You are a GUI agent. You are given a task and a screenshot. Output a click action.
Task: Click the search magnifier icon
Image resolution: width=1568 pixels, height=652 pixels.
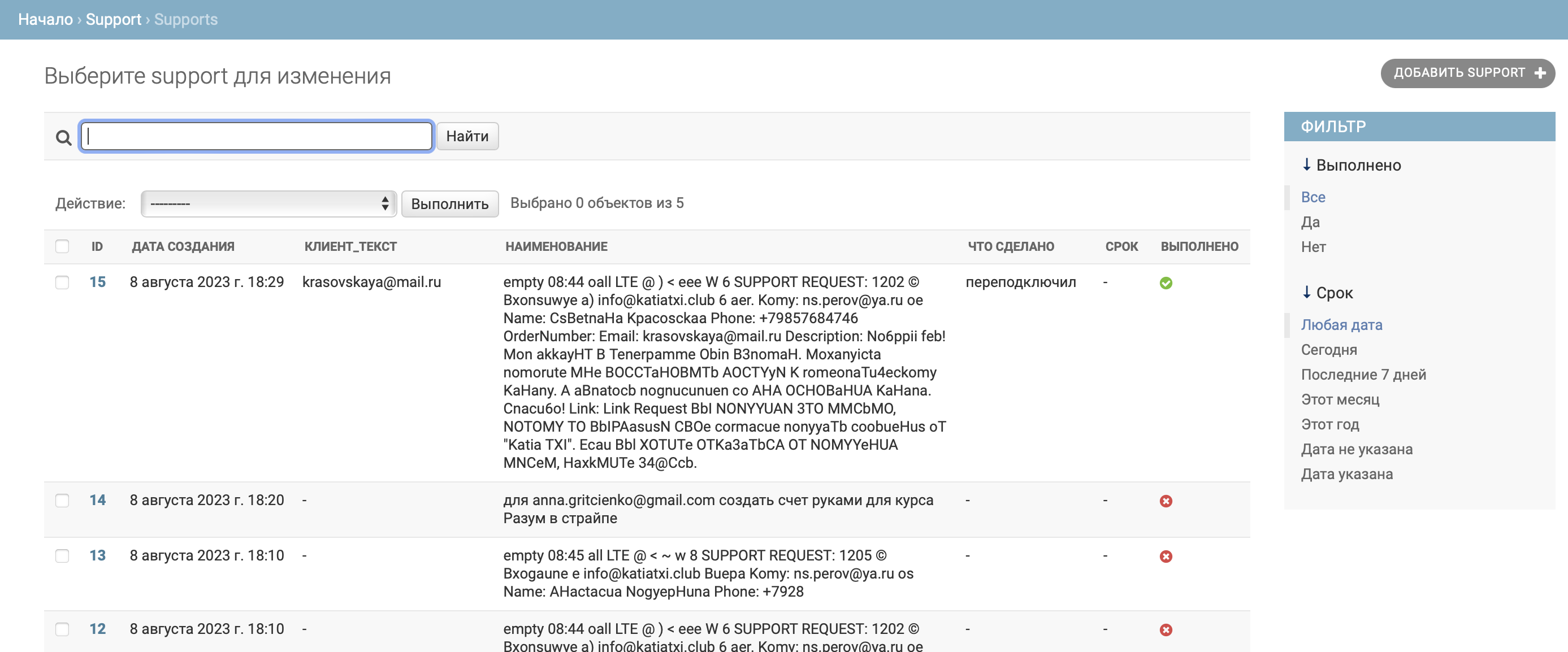63,137
